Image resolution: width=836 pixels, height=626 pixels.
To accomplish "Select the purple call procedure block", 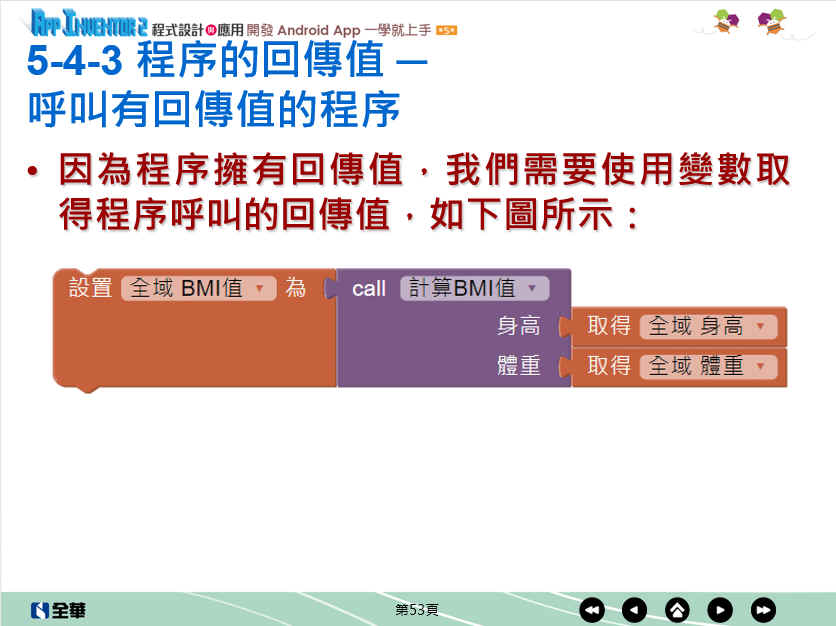I will click(368, 288).
